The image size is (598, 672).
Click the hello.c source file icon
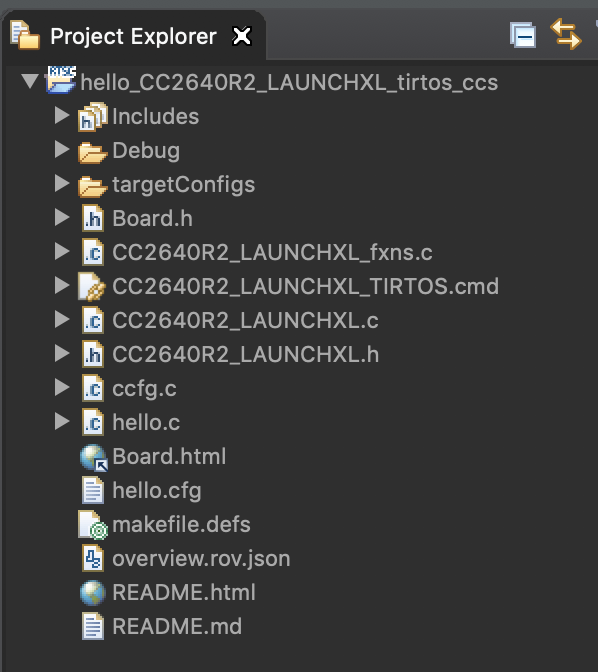coord(93,422)
